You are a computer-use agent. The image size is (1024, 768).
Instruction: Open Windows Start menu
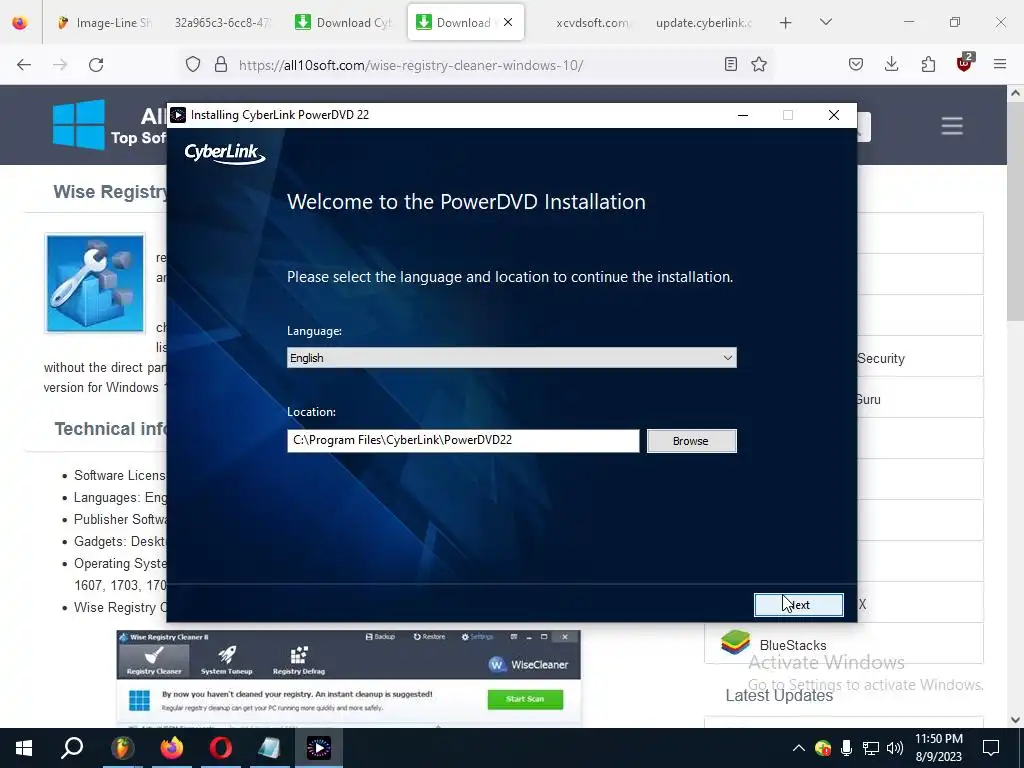coord(24,748)
